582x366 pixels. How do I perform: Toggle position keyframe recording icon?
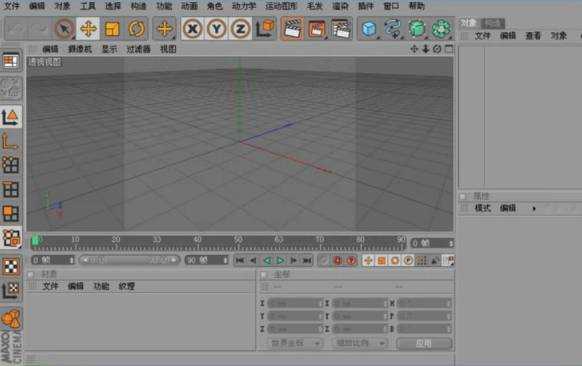368,261
